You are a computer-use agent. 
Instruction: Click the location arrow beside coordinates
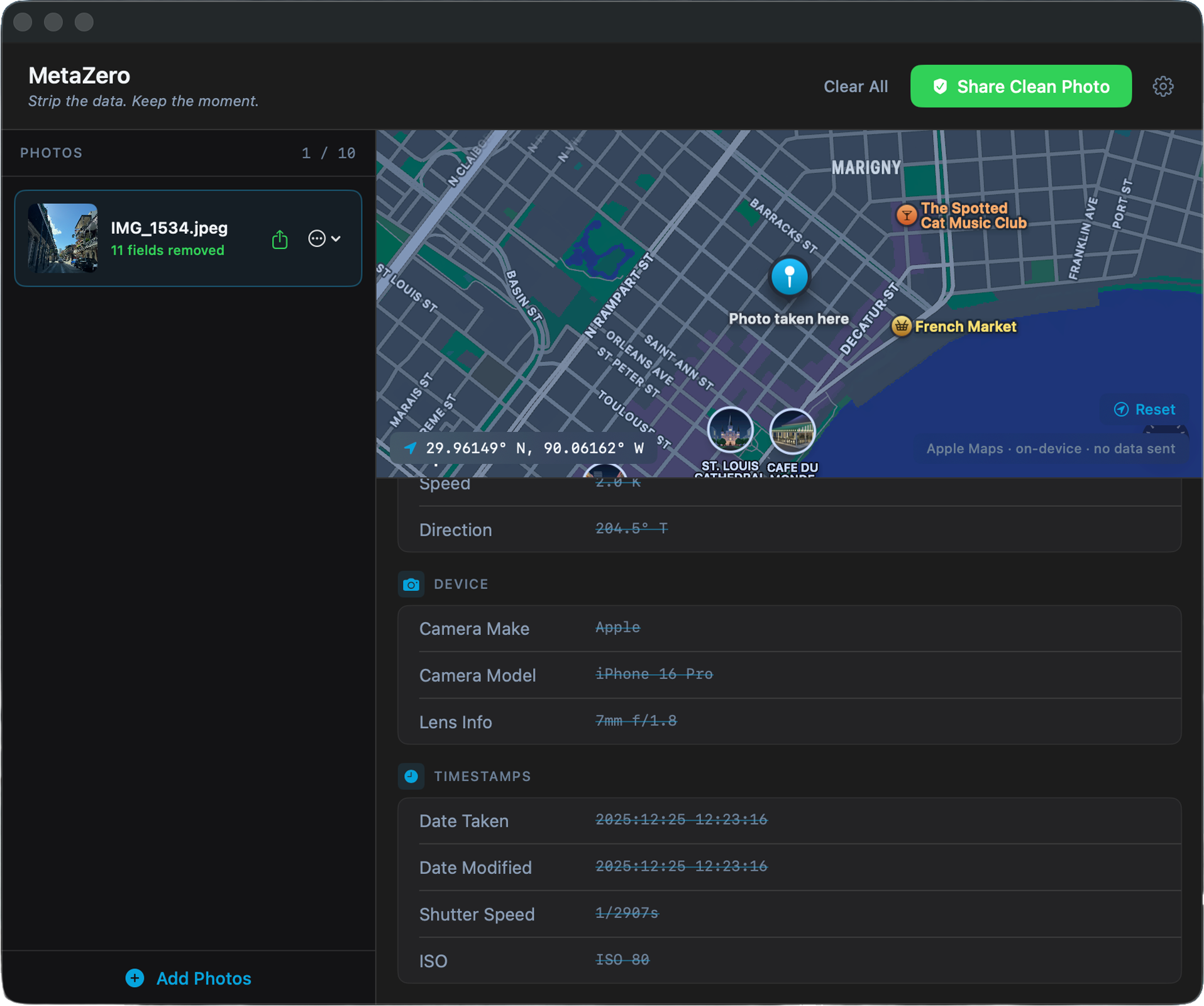(x=410, y=448)
